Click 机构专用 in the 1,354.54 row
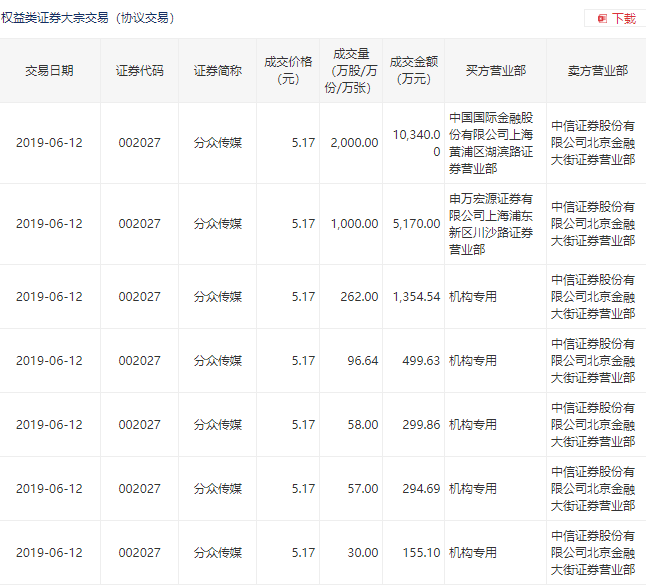 click(473, 297)
